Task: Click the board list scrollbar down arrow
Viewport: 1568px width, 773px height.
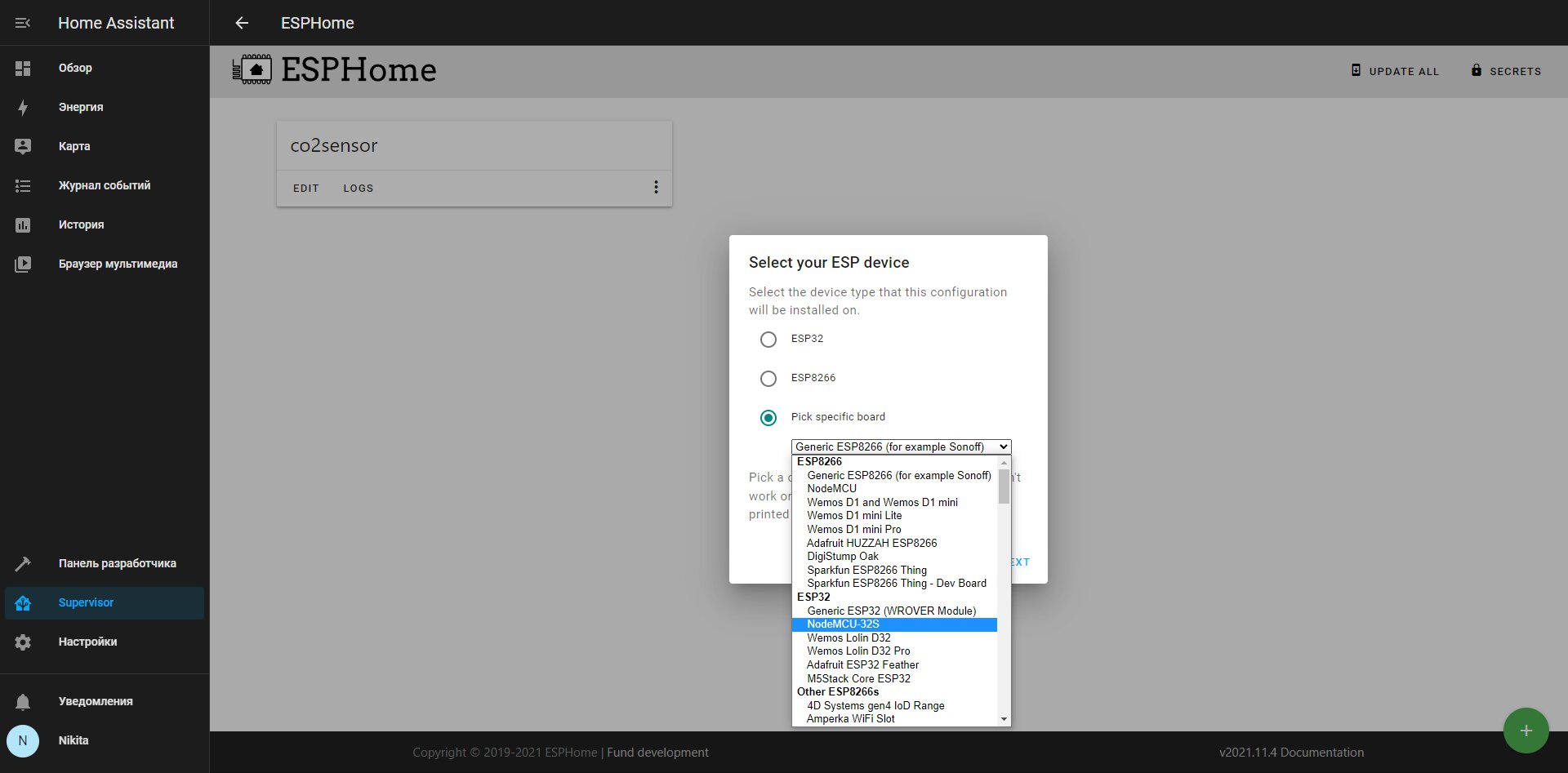Action: point(1004,719)
